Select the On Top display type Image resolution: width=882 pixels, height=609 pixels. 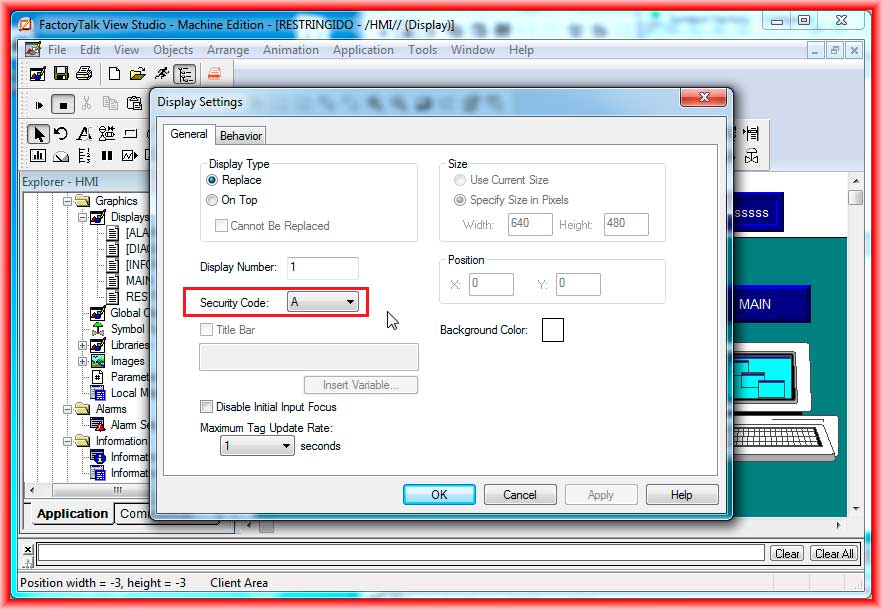click(212, 200)
